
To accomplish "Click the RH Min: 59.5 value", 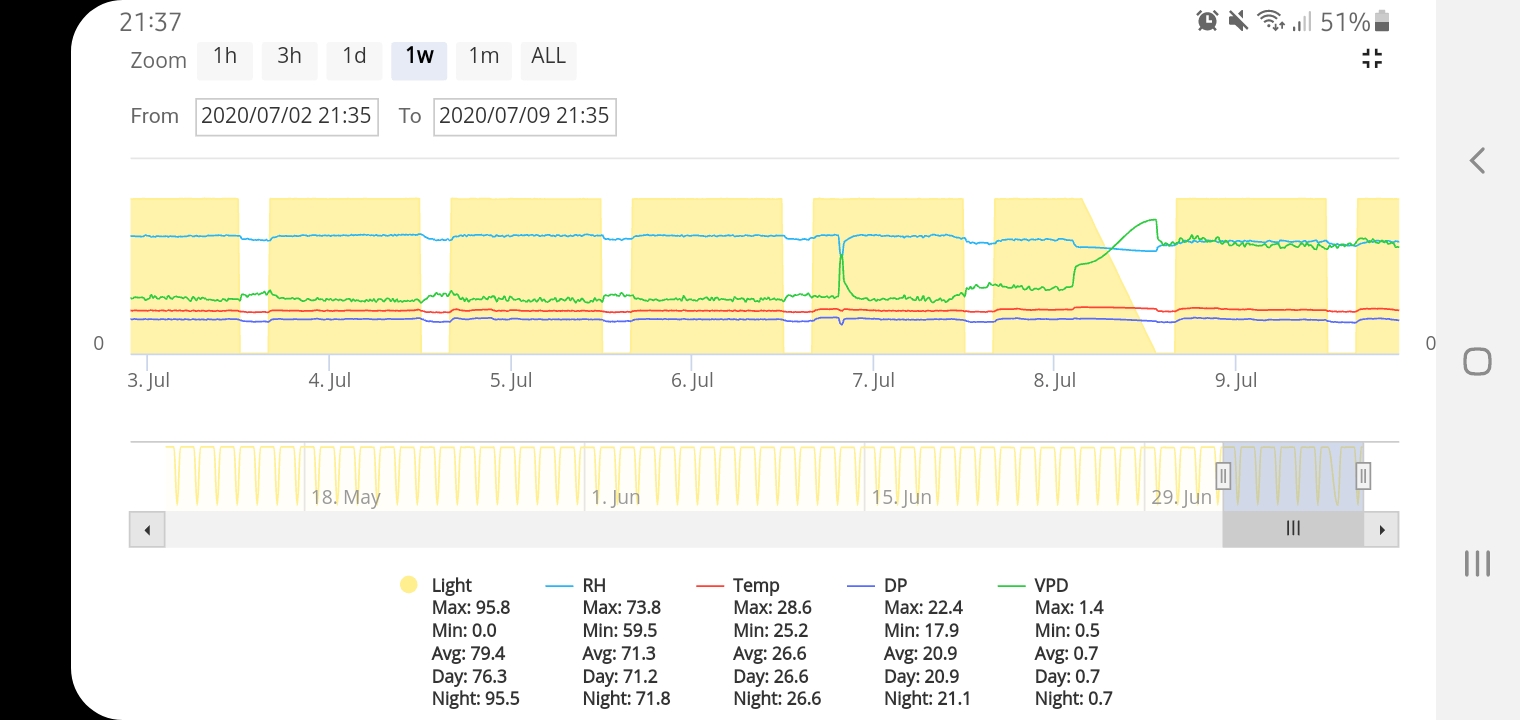I will tap(619, 631).
